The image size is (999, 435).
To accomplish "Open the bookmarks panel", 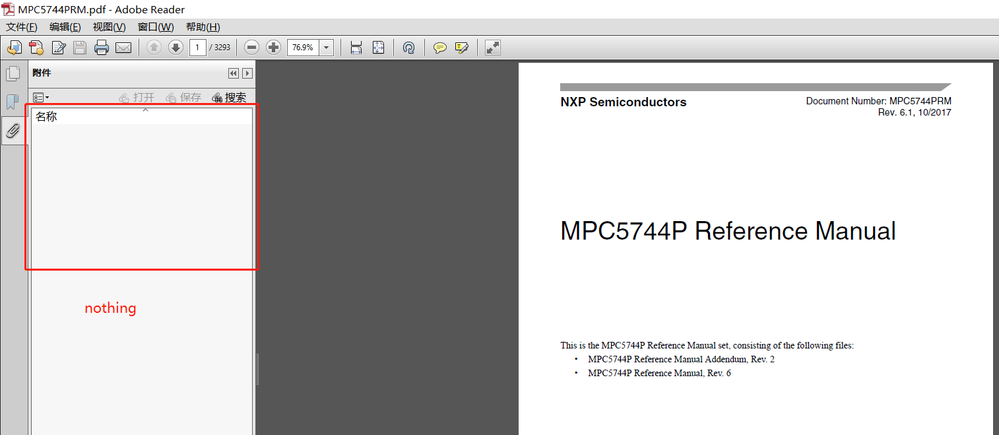I will click(13, 102).
